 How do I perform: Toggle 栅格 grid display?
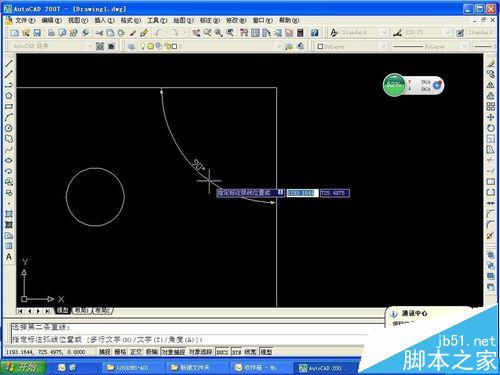(120, 352)
